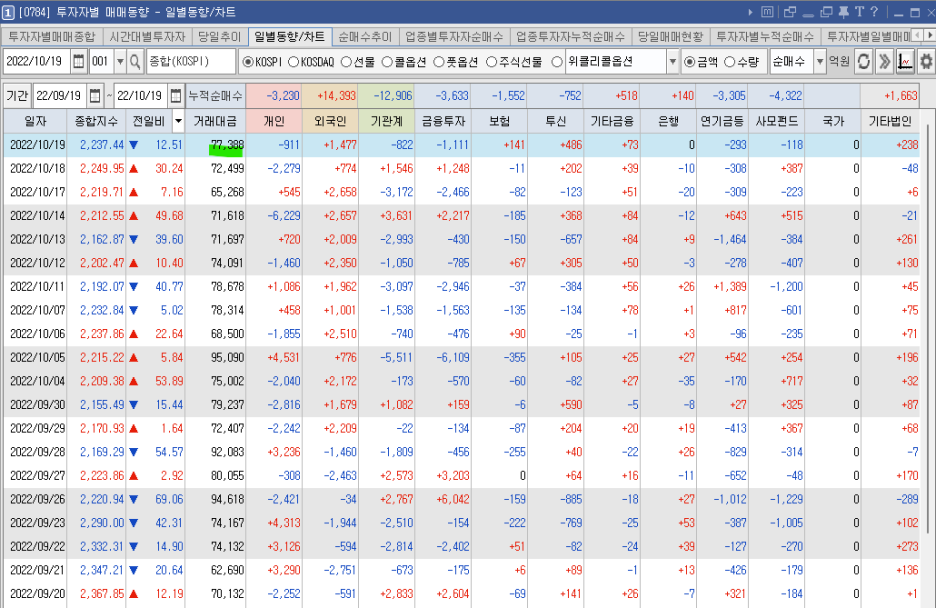Select the KOSPI radio button

click(248, 61)
